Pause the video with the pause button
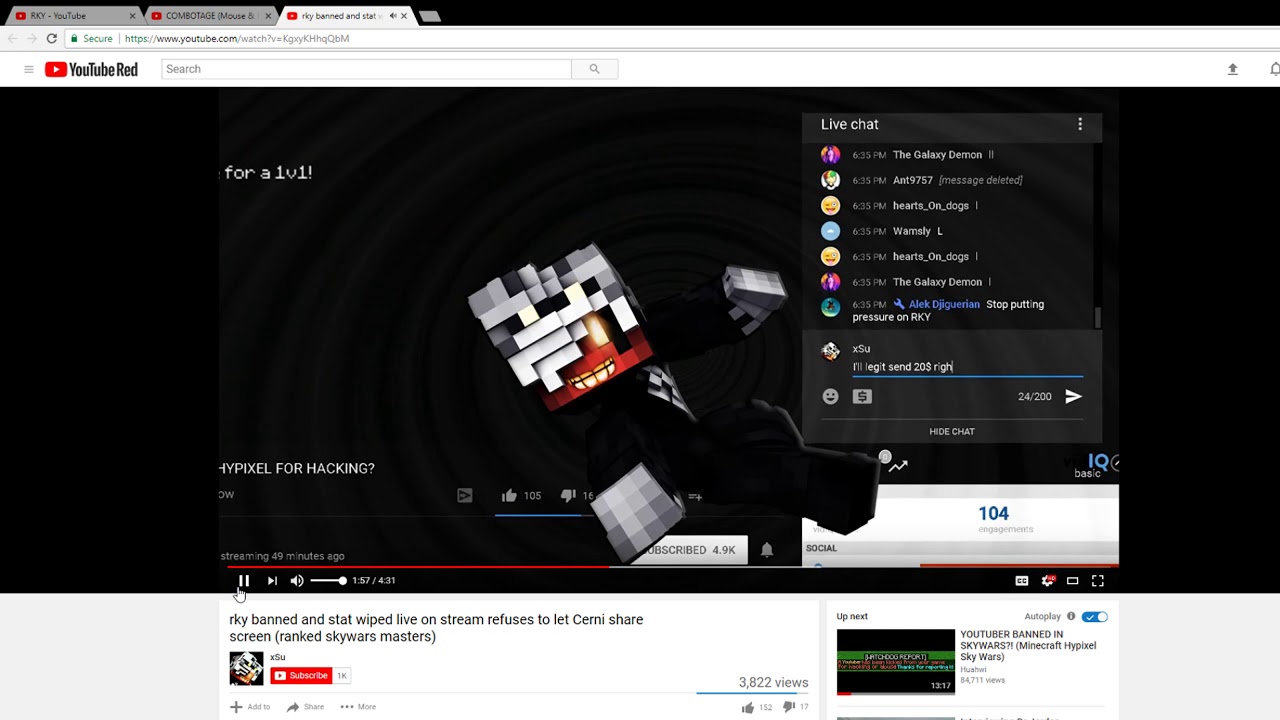 point(244,581)
